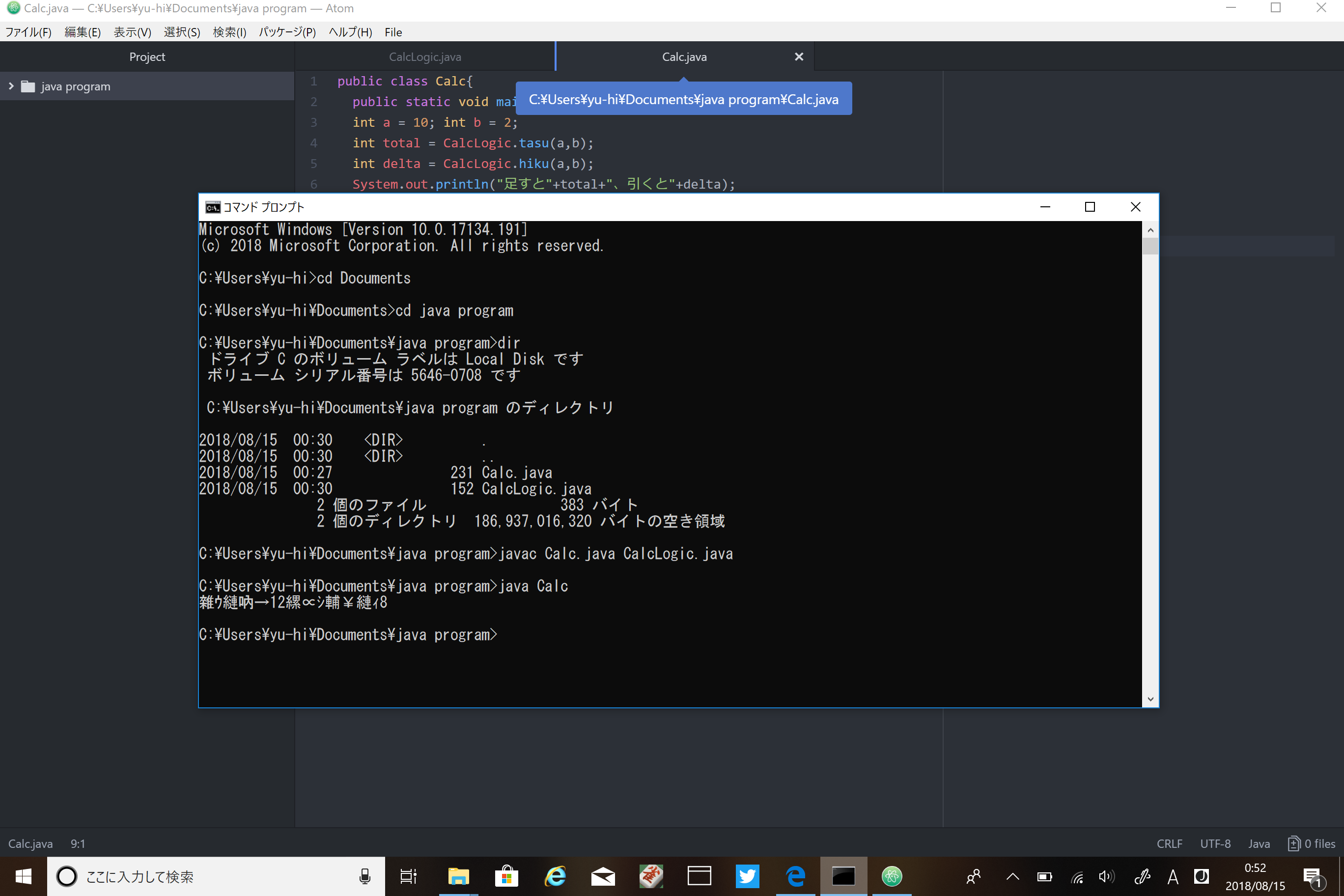The width and height of the screenshot is (1344, 896).
Task: Open the ヘルプ(H) menu
Action: point(350,32)
